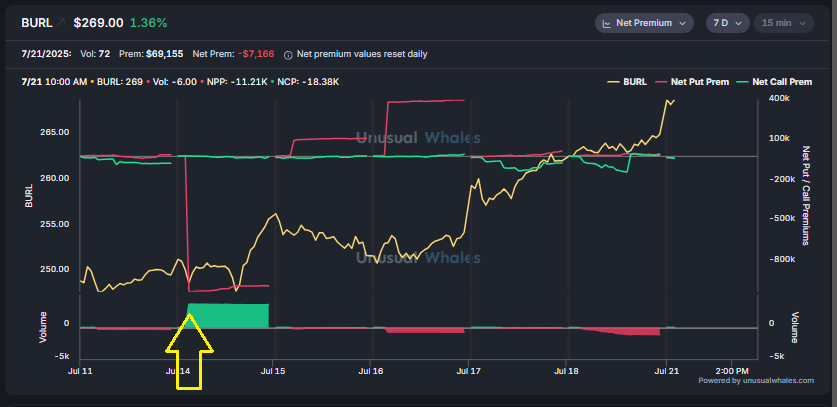Screen dimensions: 837x407
Task: Click the Jul 17 x-axis date label
Action: point(469,370)
